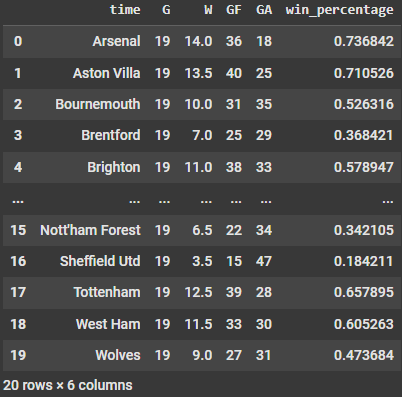Image resolution: width=402 pixels, height=397 pixels.
Task: Select the GF column header
Action: (234, 10)
